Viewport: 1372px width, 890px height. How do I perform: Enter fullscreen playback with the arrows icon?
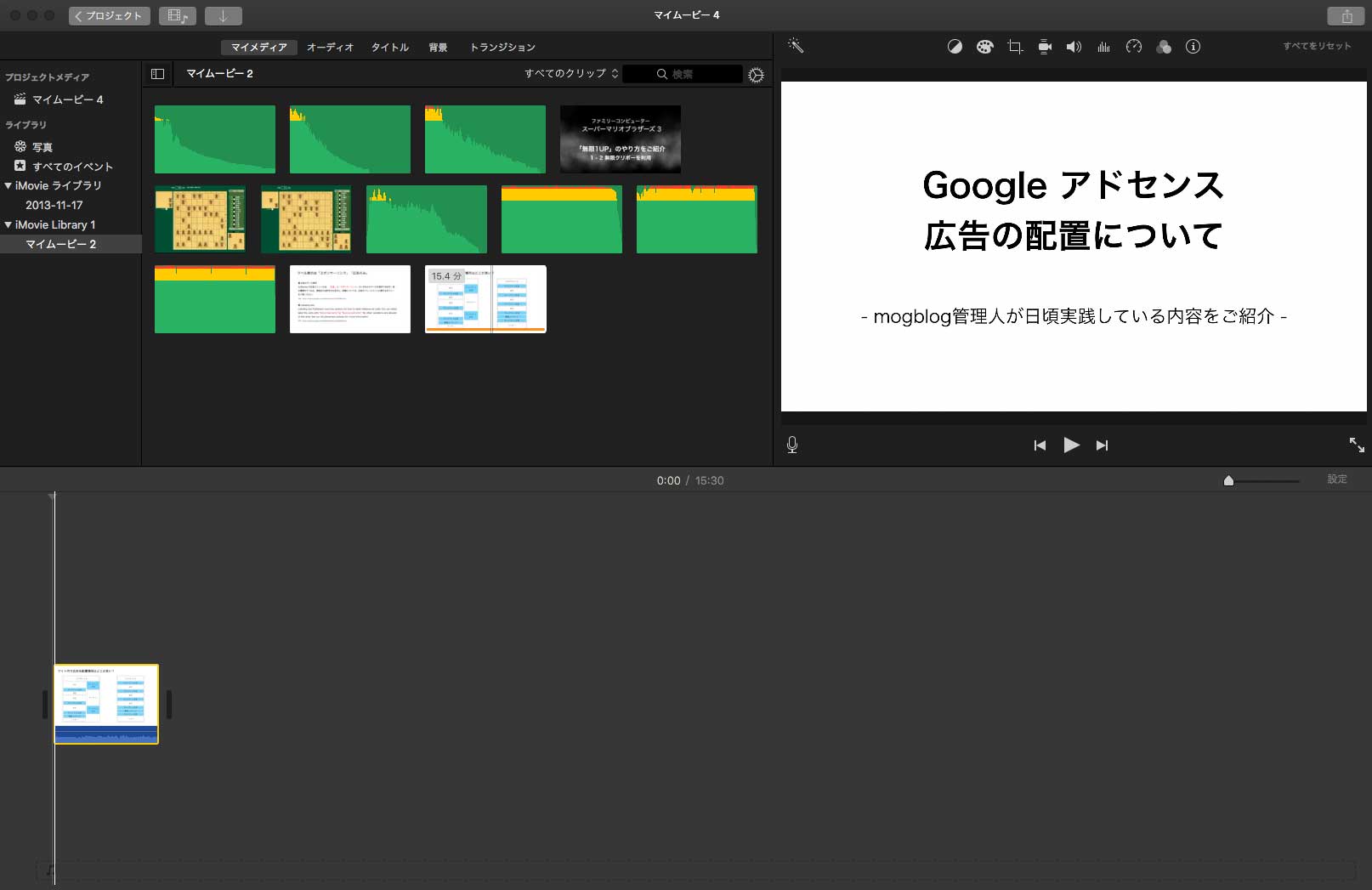(x=1357, y=445)
